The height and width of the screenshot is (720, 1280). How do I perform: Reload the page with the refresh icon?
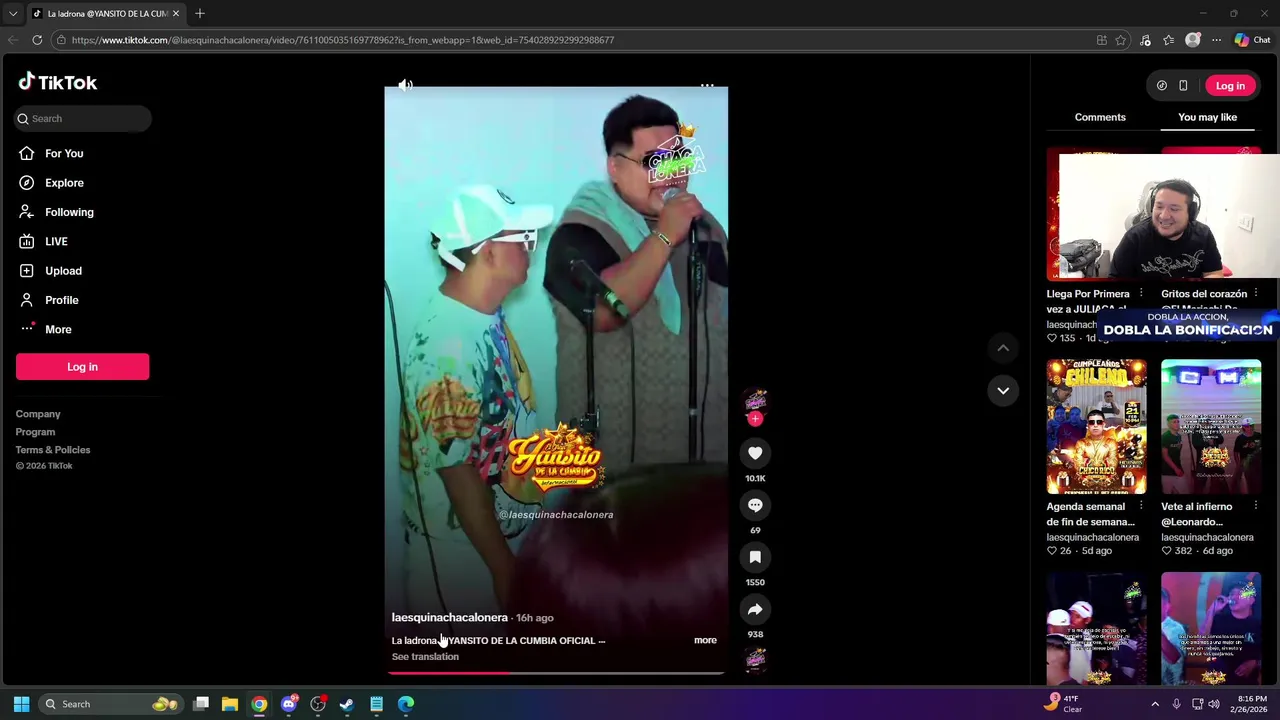click(x=37, y=40)
